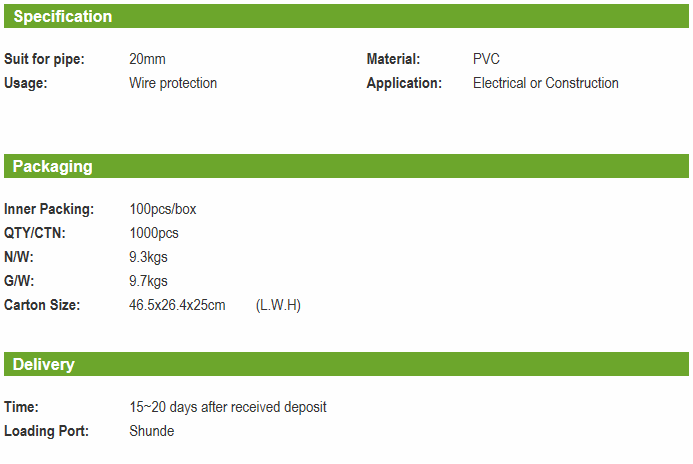The image size is (693, 464).
Task: Select the 100pcs/box value
Action: click(163, 209)
